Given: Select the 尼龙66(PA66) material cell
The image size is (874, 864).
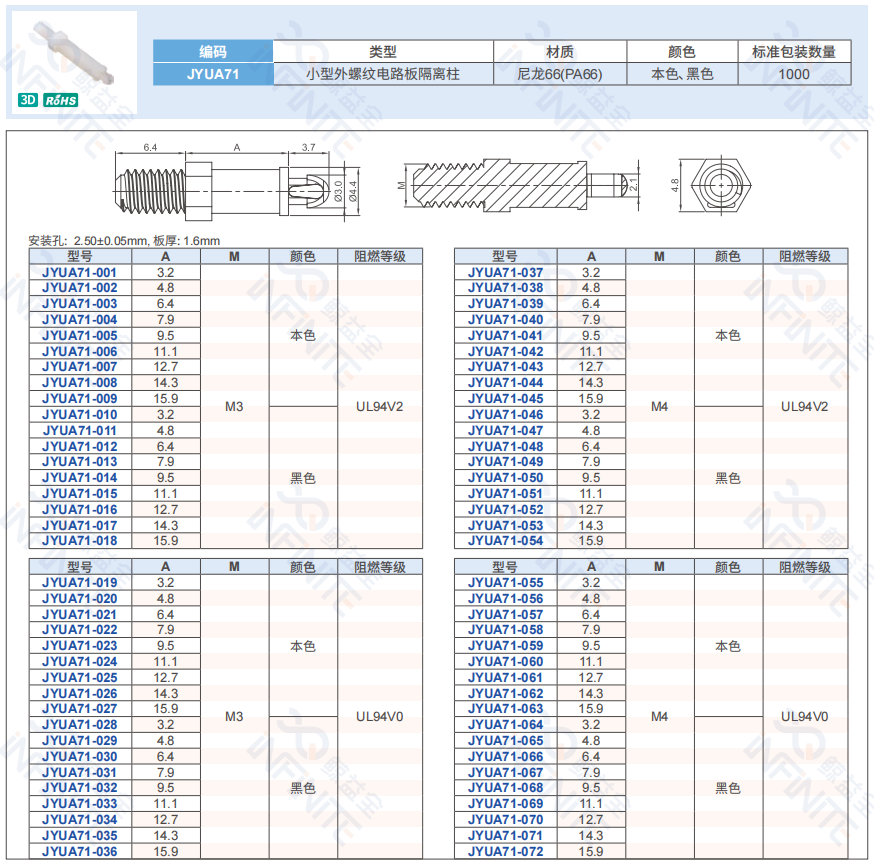Looking at the screenshot, I should tap(560, 74).
